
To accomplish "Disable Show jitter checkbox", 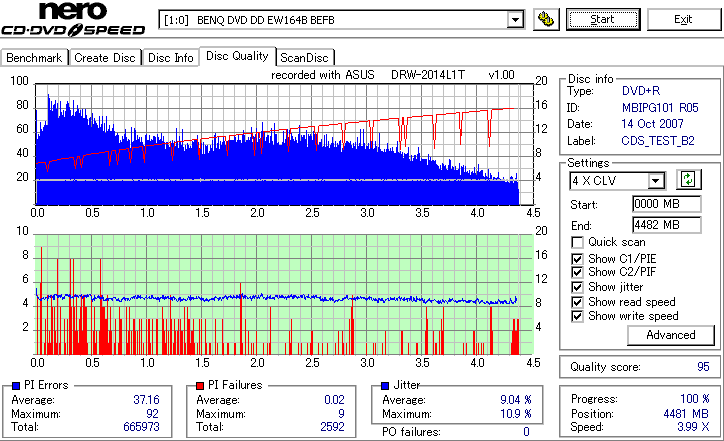I will 577,287.
